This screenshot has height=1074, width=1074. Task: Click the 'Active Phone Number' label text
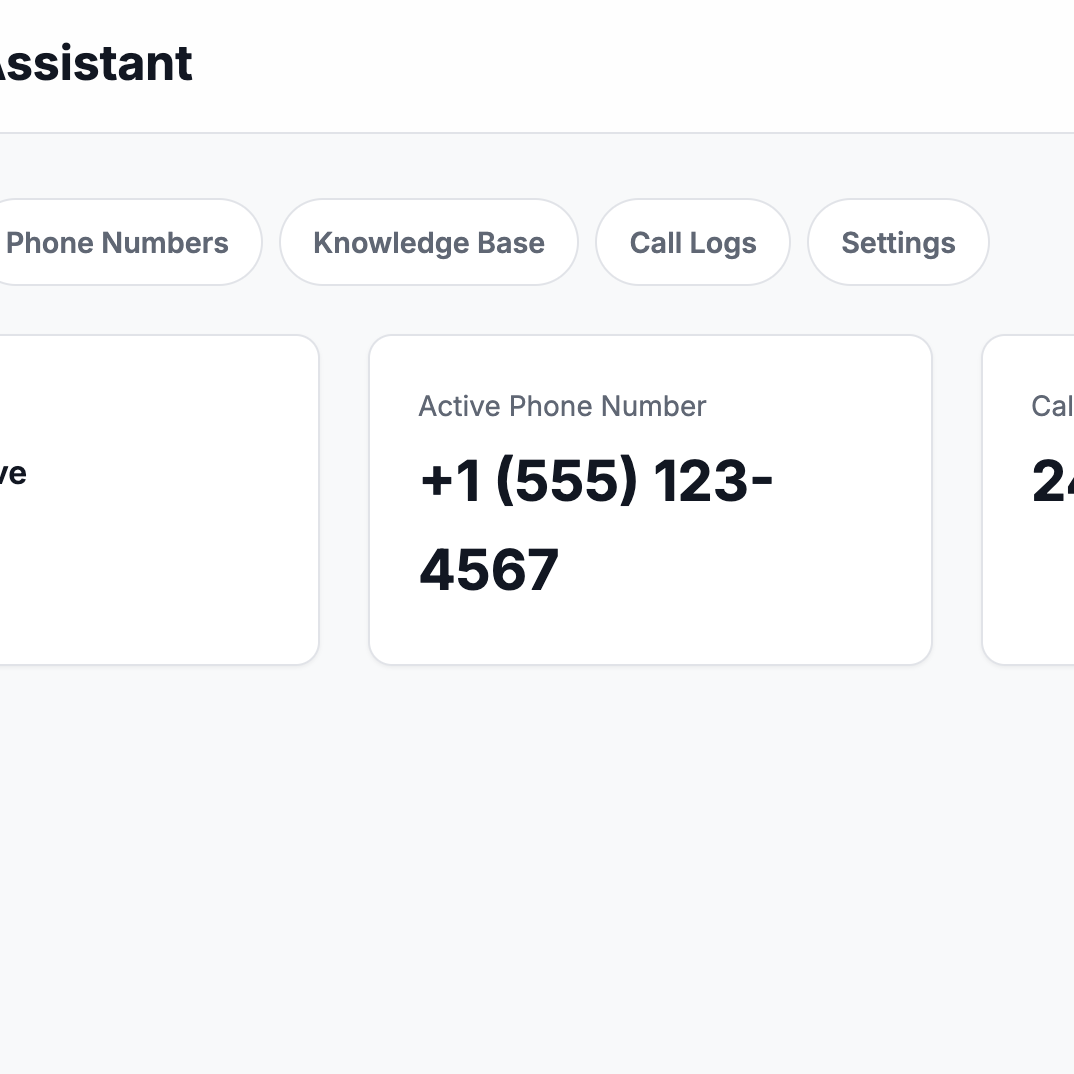pyautogui.click(x=562, y=406)
